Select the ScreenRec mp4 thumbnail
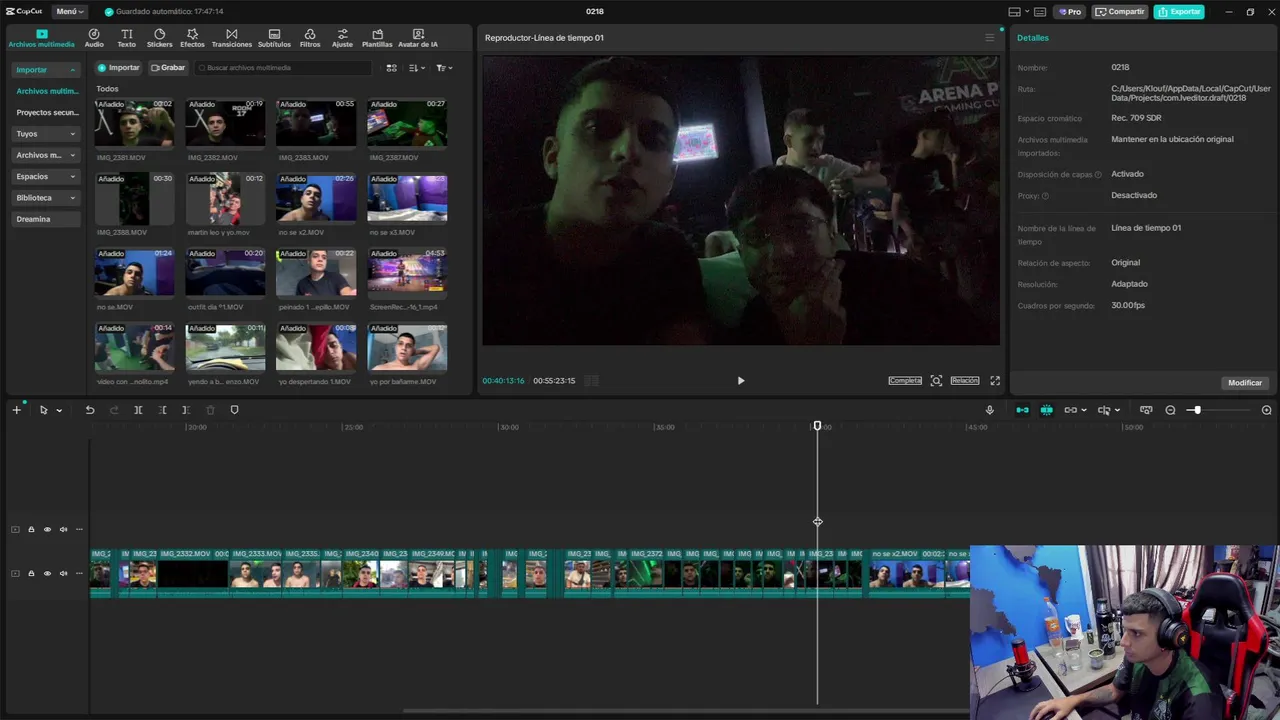This screenshot has height=720, width=1280. pos(407,272)
